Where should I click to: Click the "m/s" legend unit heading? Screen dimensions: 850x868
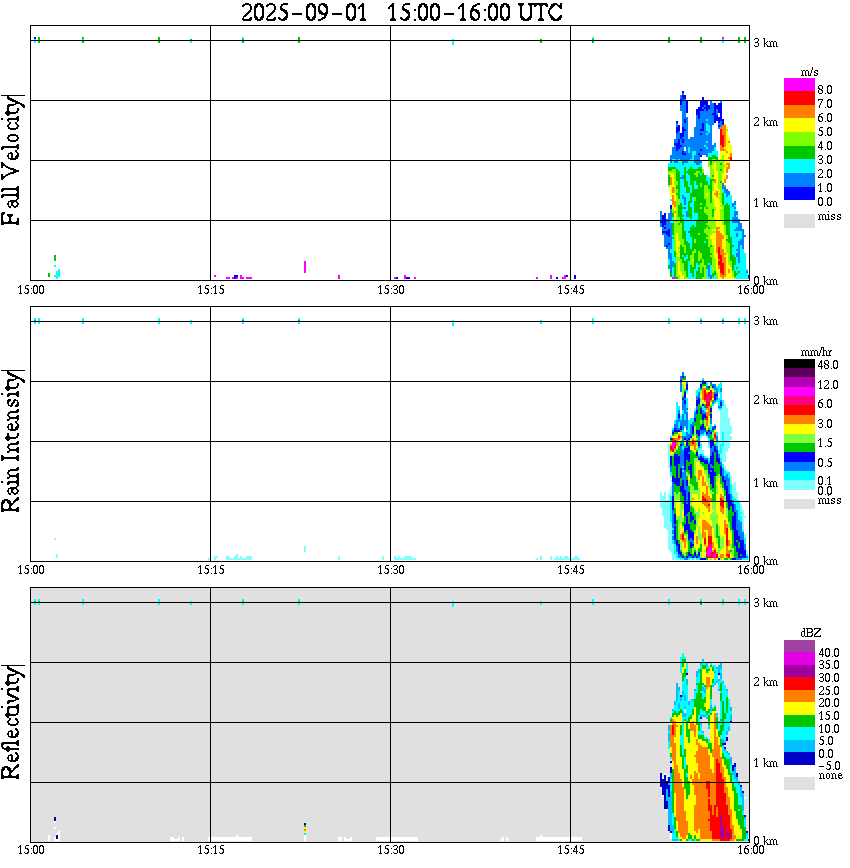809,72
